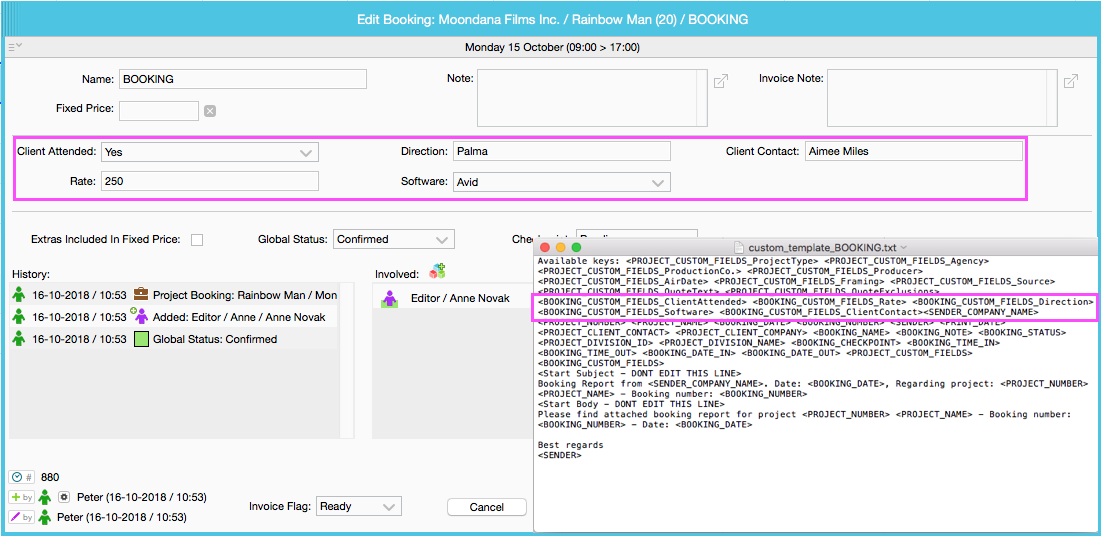The width and height of the screenshot is (1101, 536).
Task: Minimize the text file window with yellow button
Action: [560, 247]
